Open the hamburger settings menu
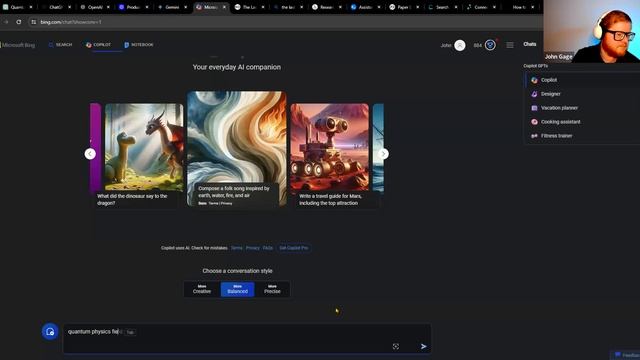This screenshot has width=640, height=360. pos(510,45)
